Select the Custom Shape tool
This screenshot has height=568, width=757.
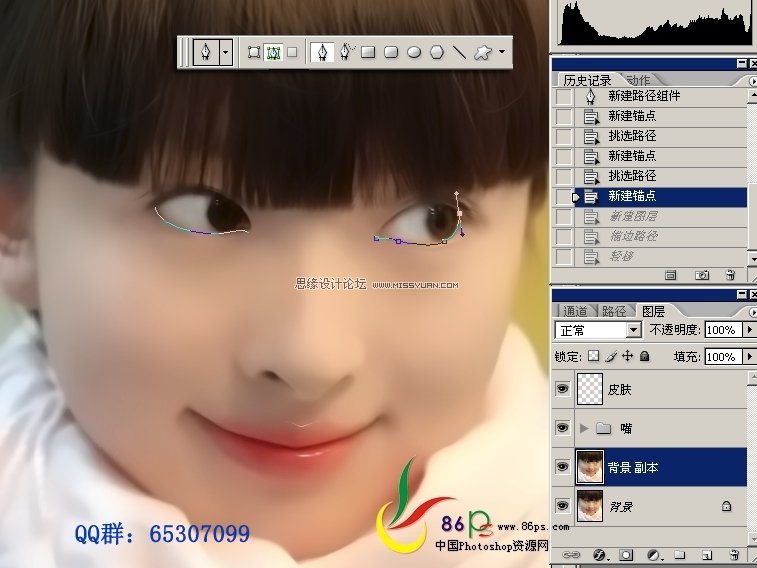tap(483, 53)
